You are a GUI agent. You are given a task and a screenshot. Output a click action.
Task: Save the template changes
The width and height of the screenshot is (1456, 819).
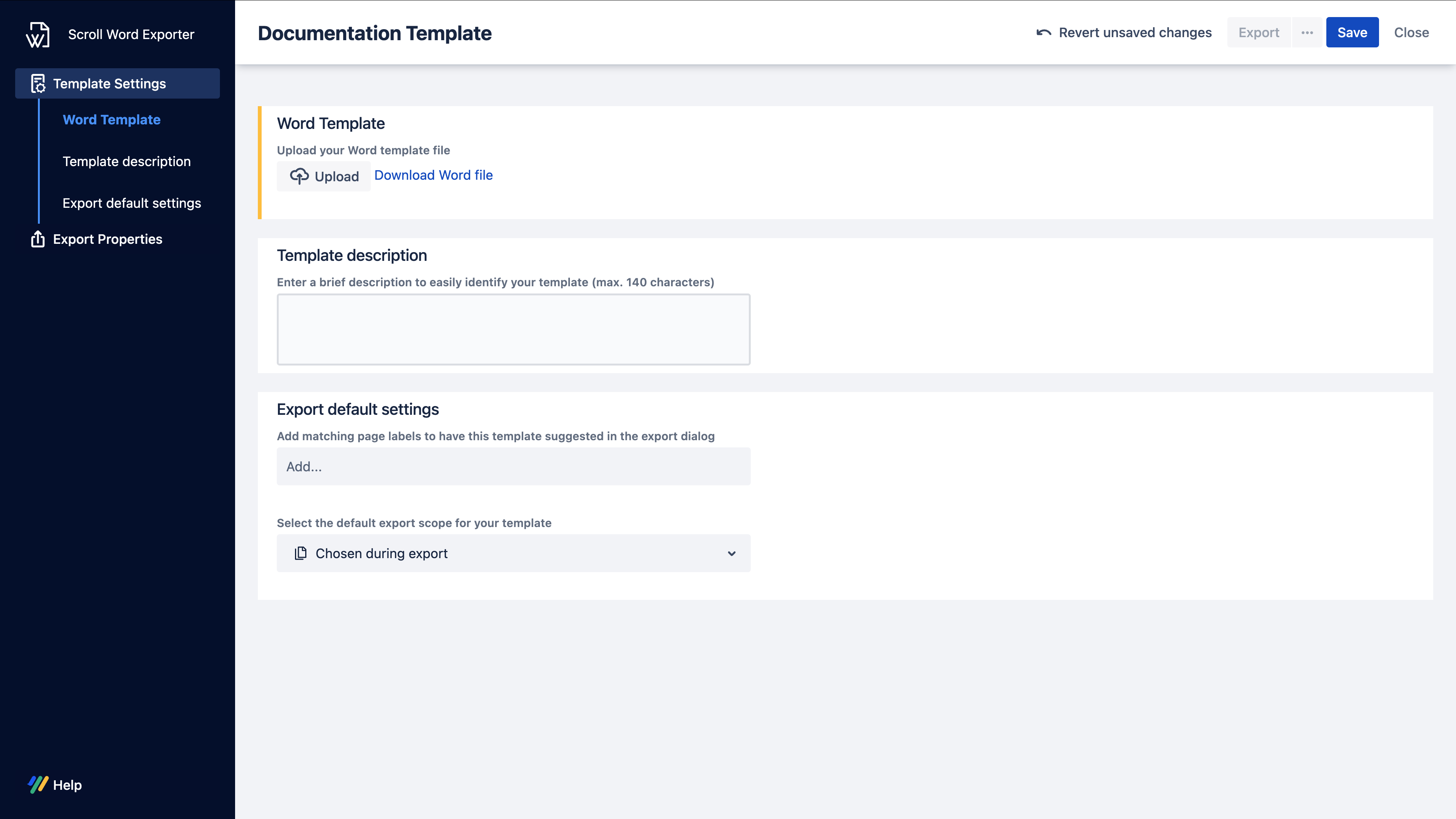(1351, 33)
